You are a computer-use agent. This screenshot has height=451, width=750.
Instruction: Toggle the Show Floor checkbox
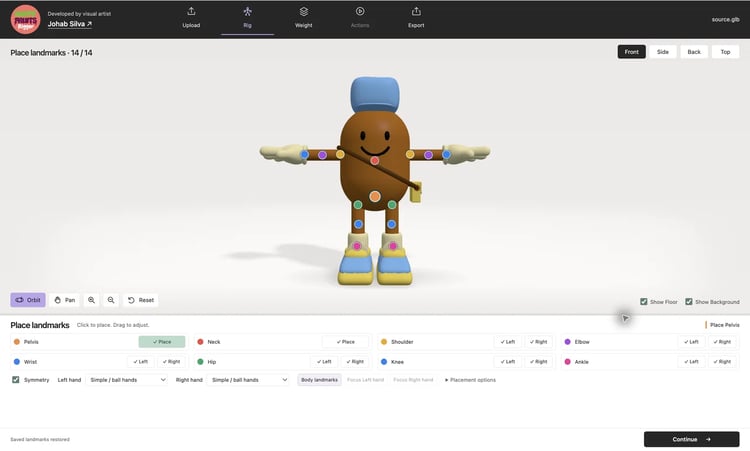tap(643, 302)
